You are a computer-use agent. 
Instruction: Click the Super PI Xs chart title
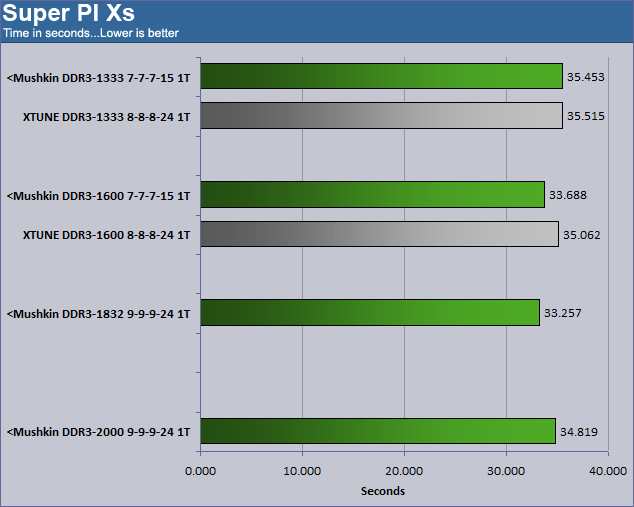pyautogui.click(x=68, y=13)
